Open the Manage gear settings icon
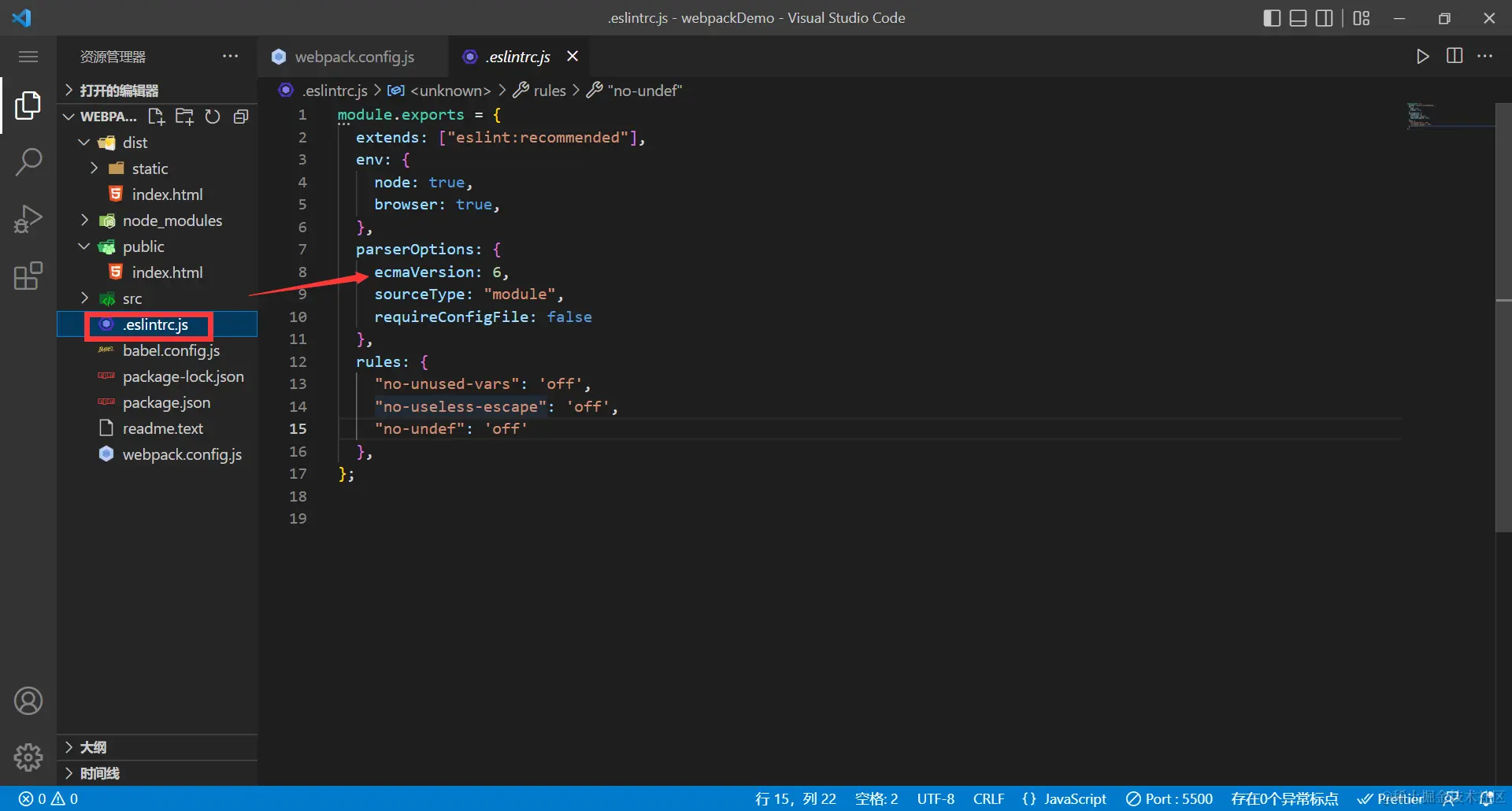Screen dimensions: 1512x811 [x=28, y=757]
